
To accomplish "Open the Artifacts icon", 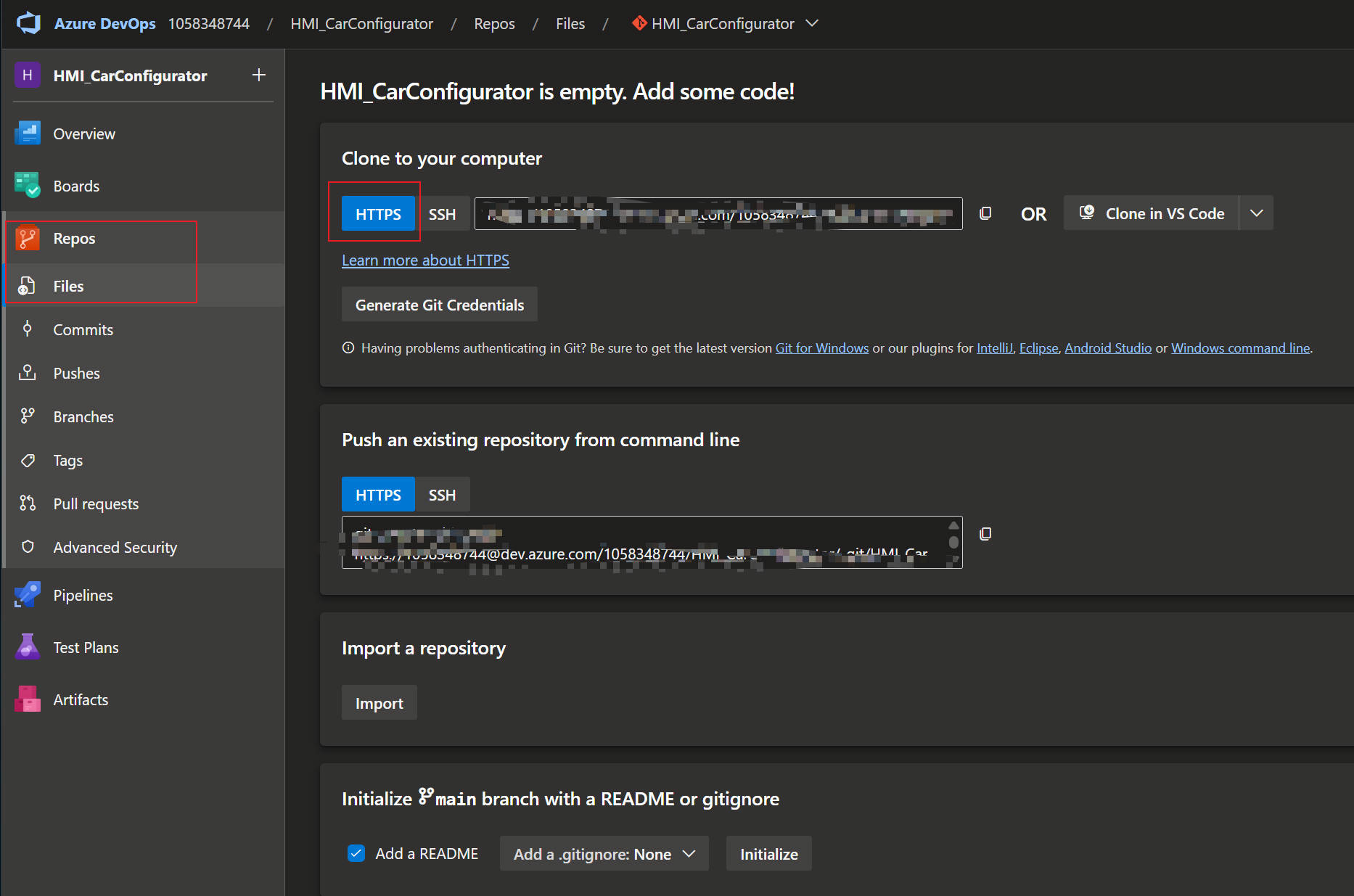I will (28, 699).
